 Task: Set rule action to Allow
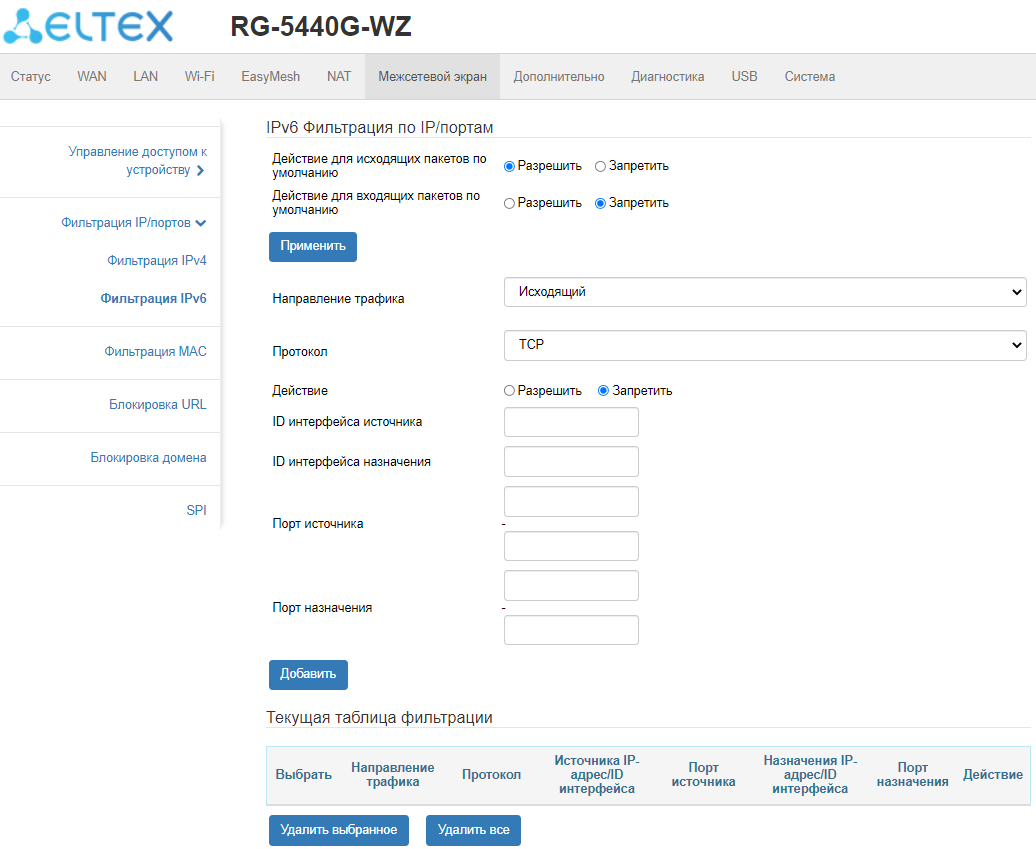coord(509,391)
